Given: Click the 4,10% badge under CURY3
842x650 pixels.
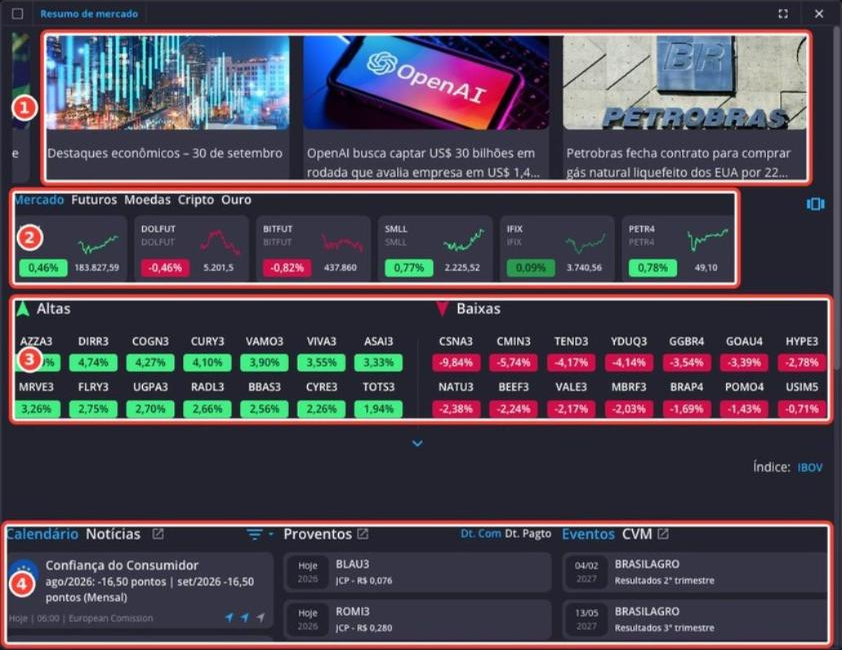Looking at the screenshot, I should [207, 363].
